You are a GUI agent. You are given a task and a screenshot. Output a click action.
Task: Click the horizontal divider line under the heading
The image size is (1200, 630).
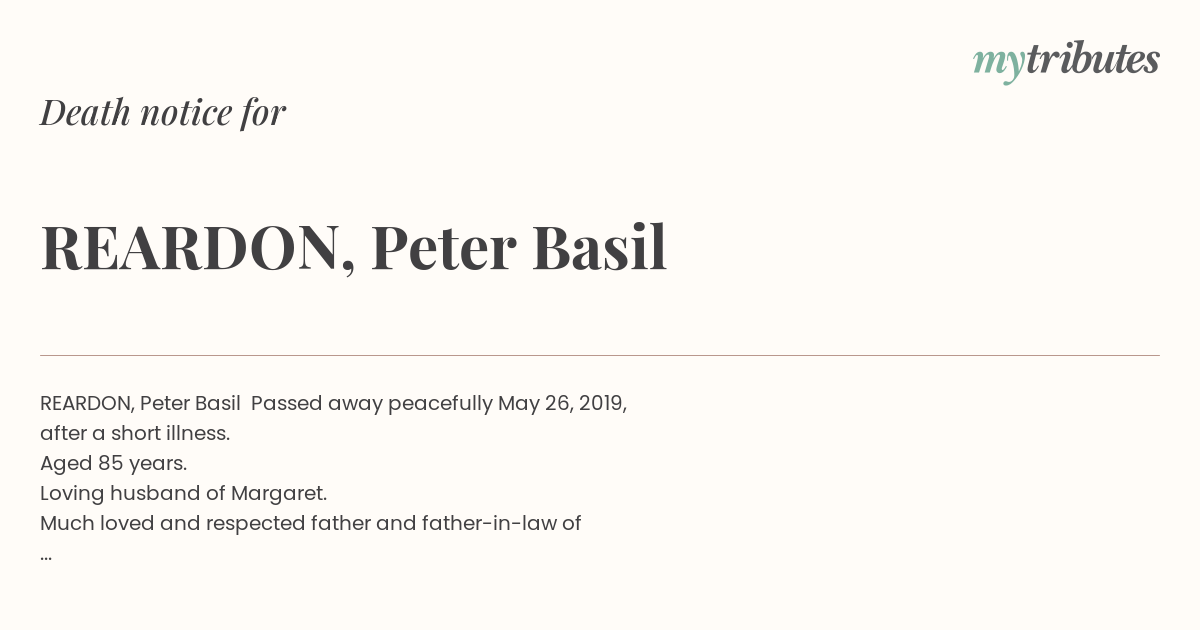click(600, 355)
